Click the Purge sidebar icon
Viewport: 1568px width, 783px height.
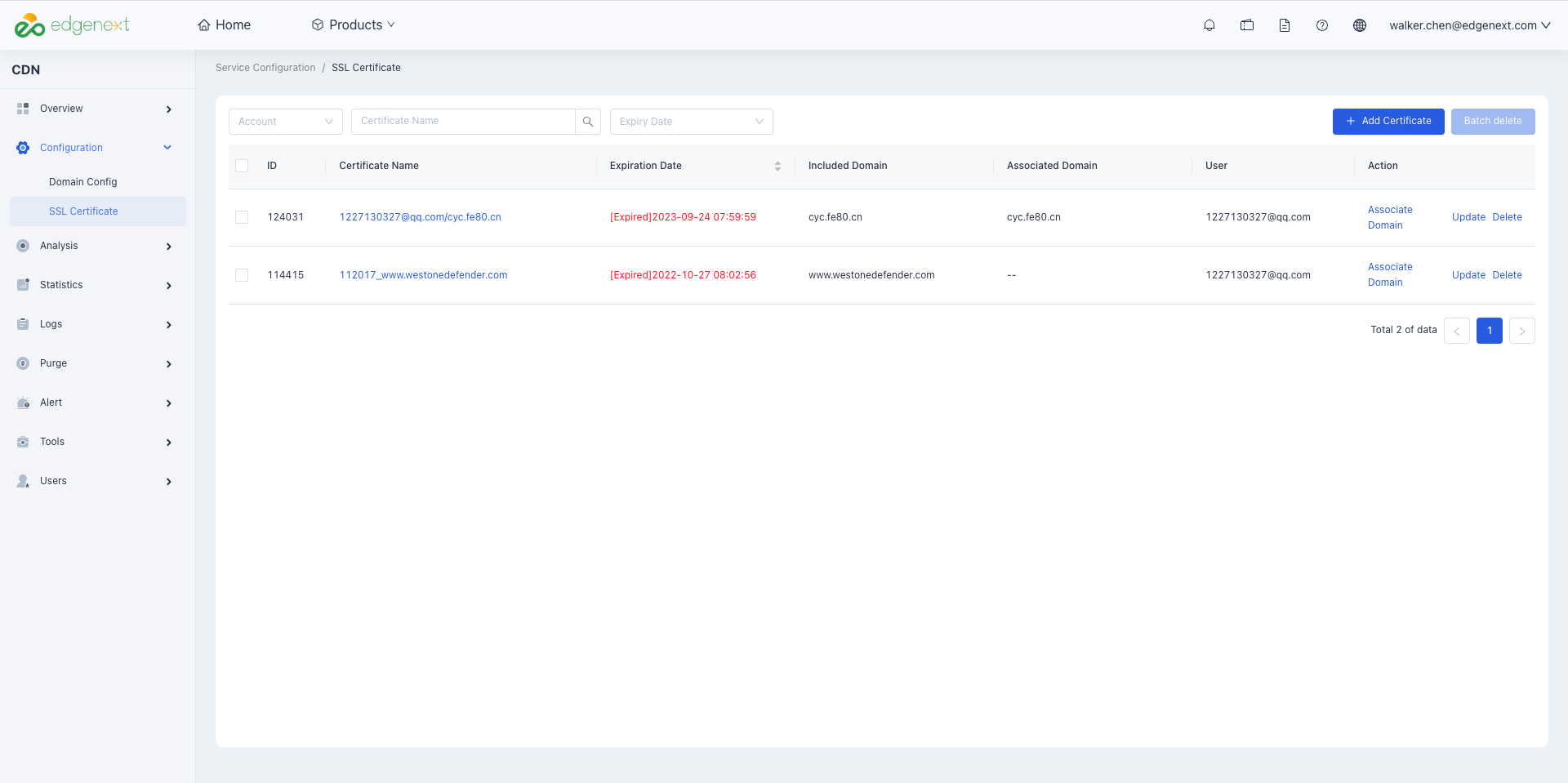click(x=23, y=363)
